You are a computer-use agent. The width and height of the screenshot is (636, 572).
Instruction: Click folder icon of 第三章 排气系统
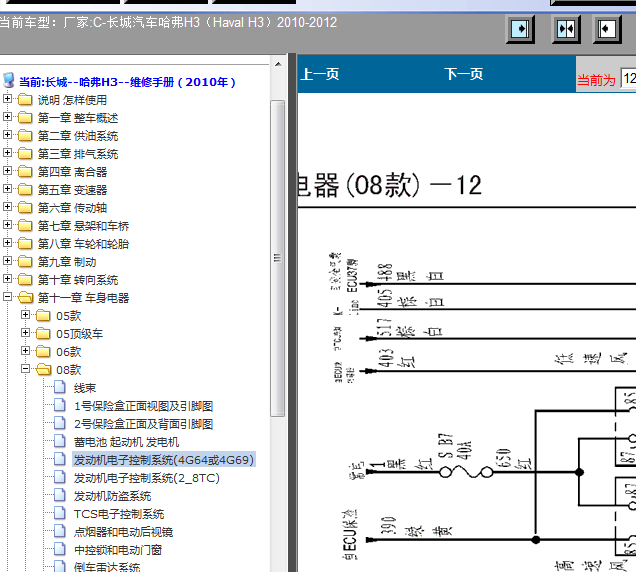pyautogui.click(x=25, y=153)
